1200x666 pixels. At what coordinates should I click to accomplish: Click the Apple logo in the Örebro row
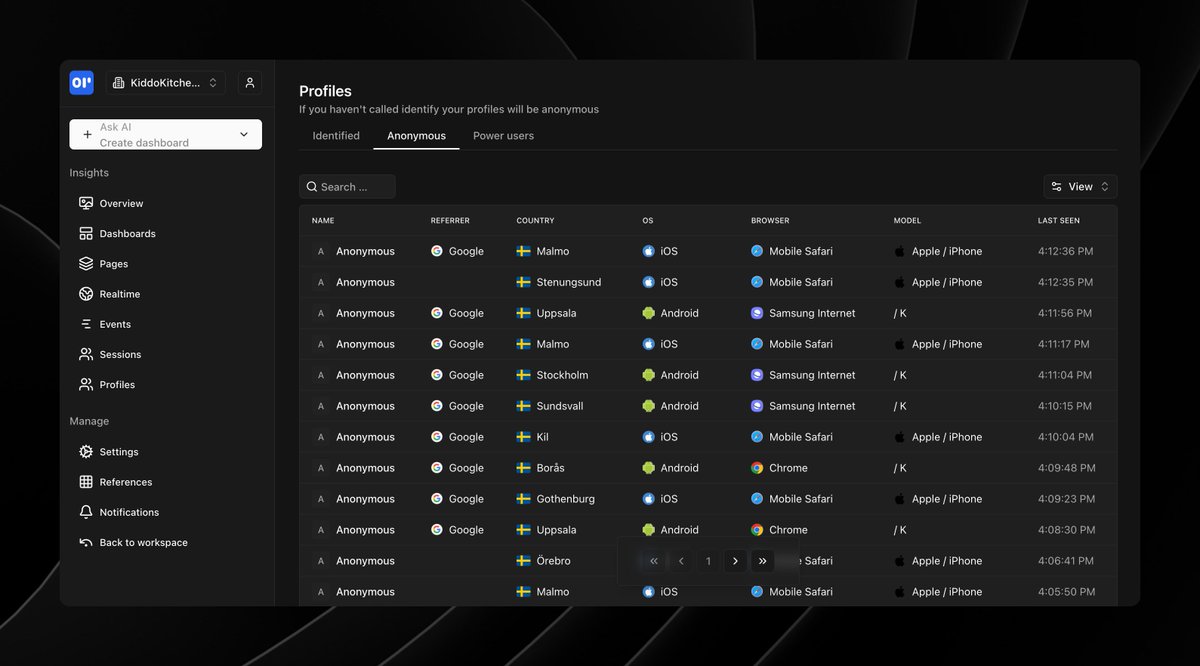(x=899, y=560)
